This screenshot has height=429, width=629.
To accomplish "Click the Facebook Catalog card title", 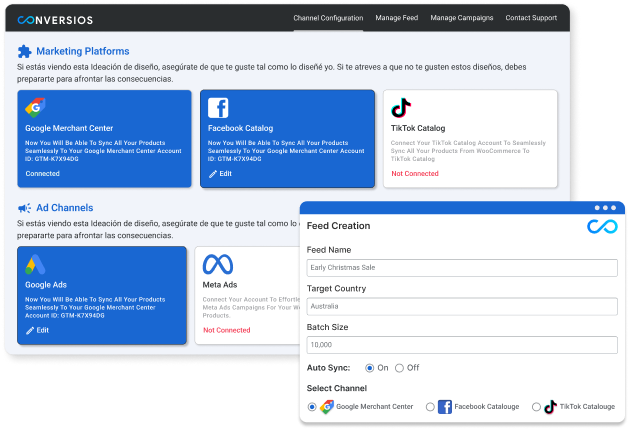I will (240, 128).
